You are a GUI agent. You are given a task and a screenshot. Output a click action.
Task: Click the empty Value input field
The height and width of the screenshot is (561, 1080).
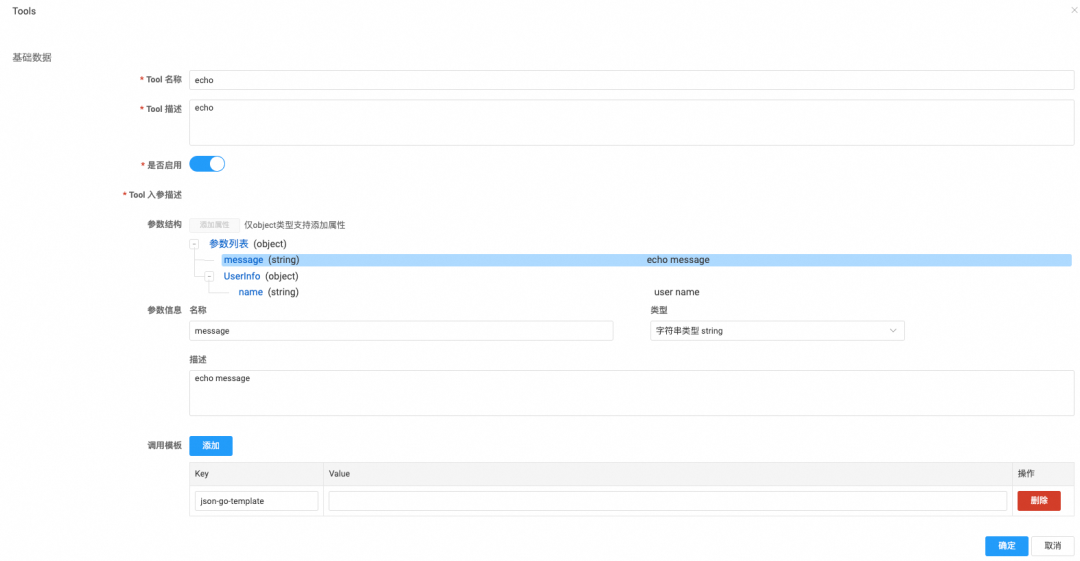coord(667,501)
